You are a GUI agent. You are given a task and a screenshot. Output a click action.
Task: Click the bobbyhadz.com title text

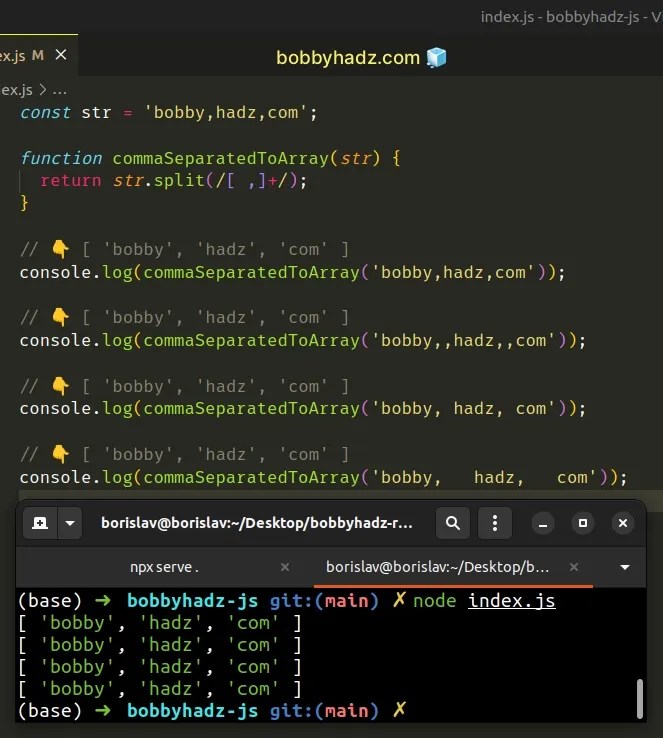(x=348, y=58)
